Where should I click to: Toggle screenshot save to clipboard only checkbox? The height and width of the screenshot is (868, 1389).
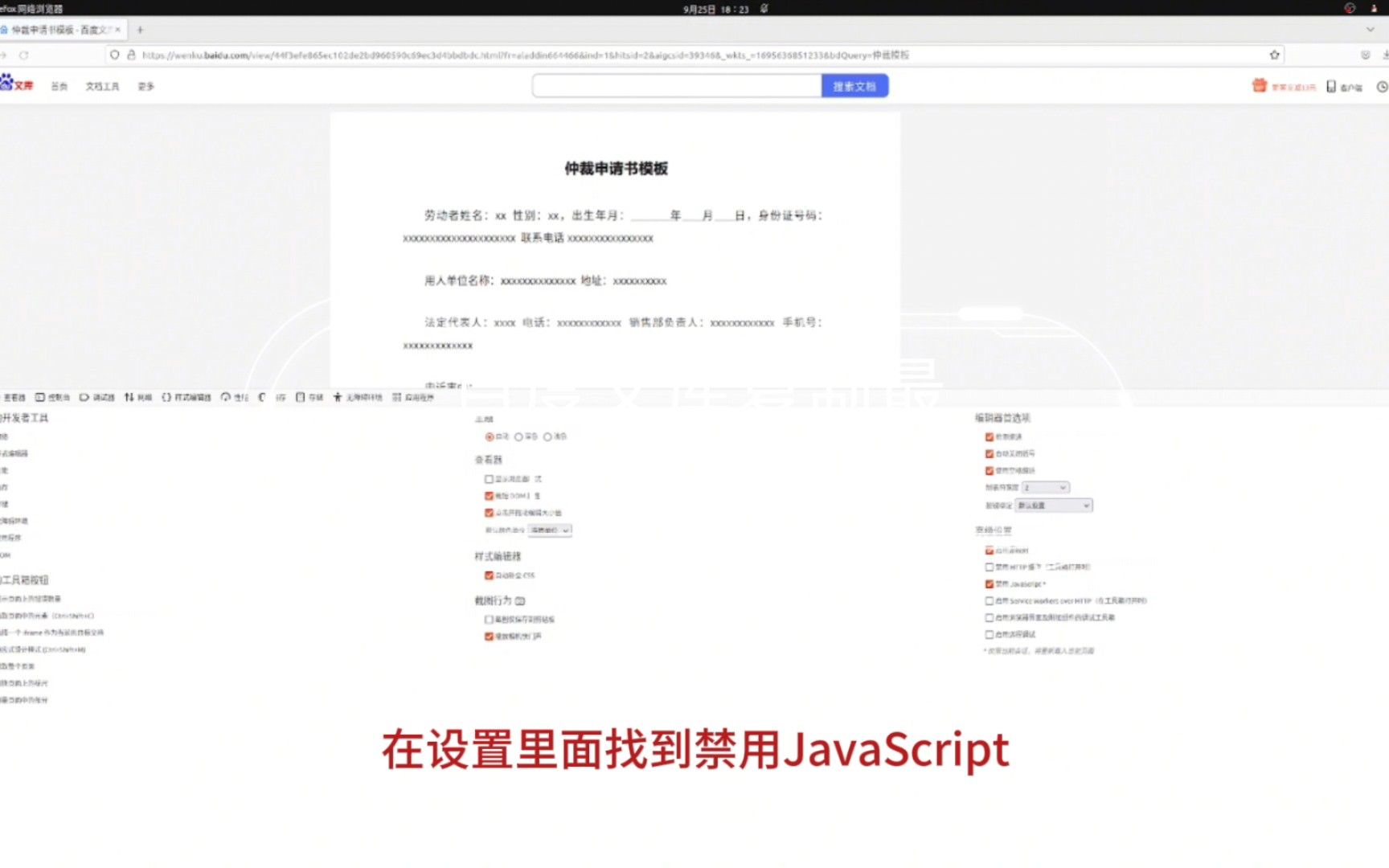(489, 620)
